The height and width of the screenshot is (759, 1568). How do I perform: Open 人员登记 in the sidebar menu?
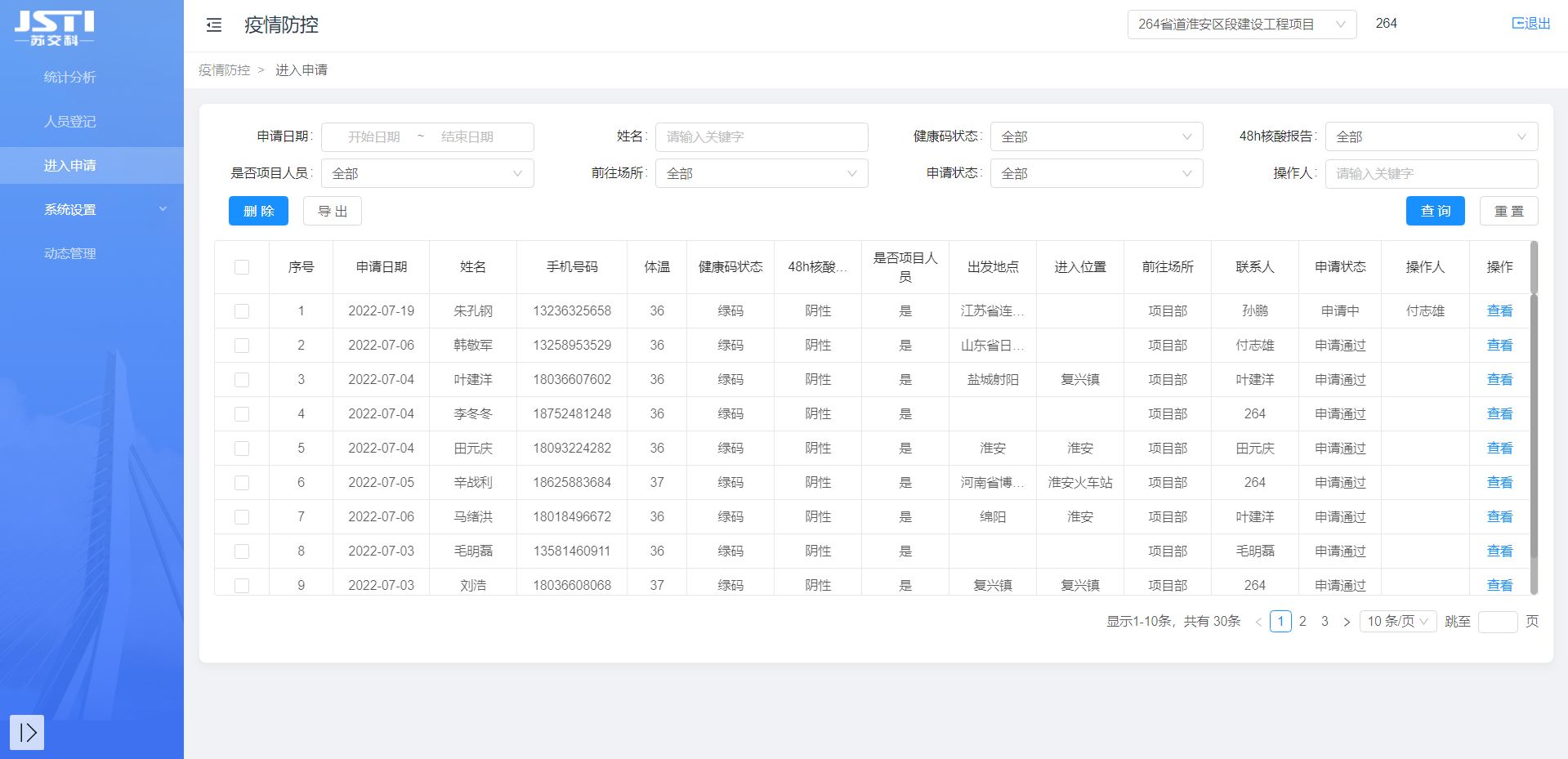click(70, 122)
